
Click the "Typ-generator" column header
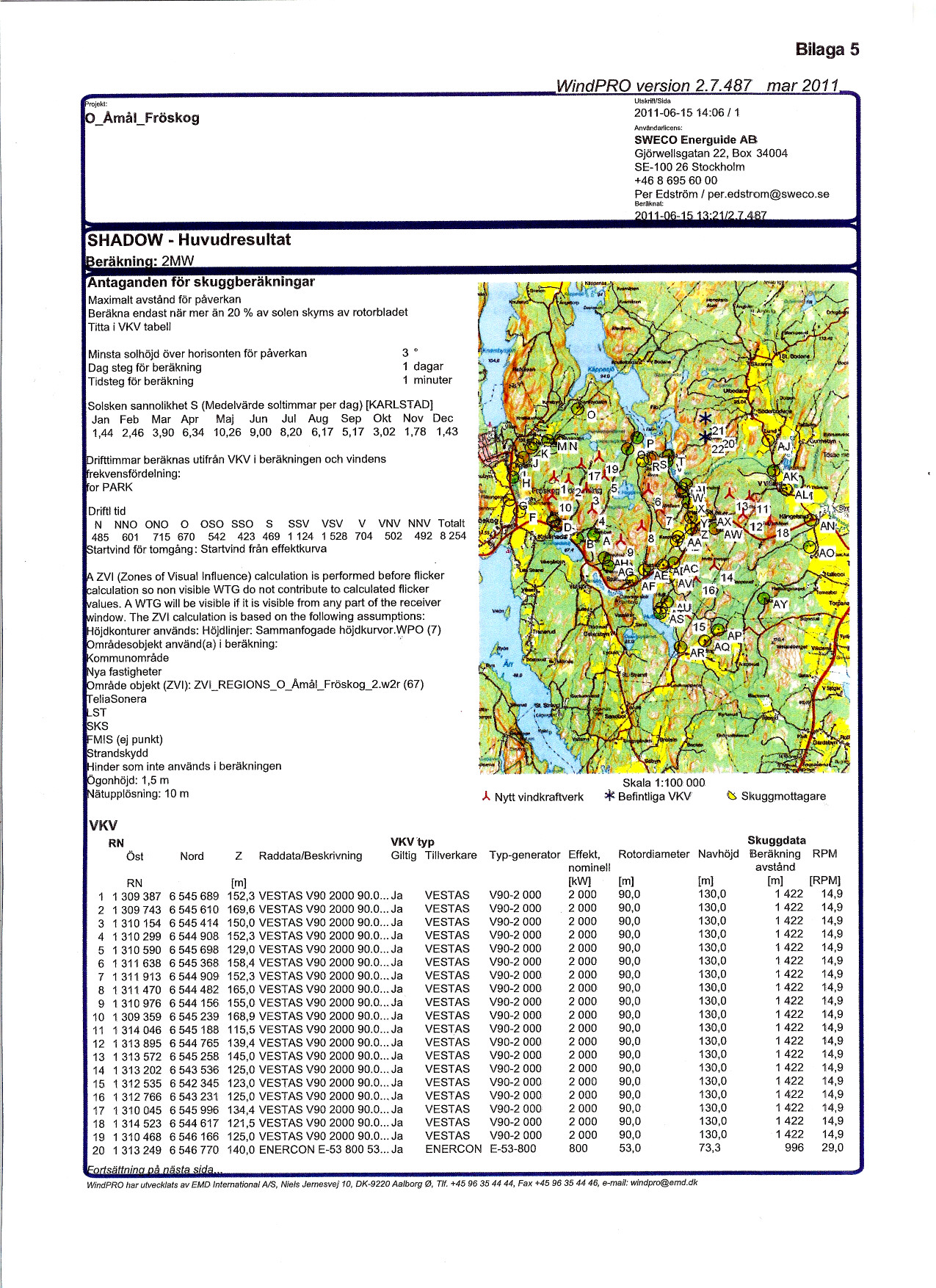click(x=525, y=855)
